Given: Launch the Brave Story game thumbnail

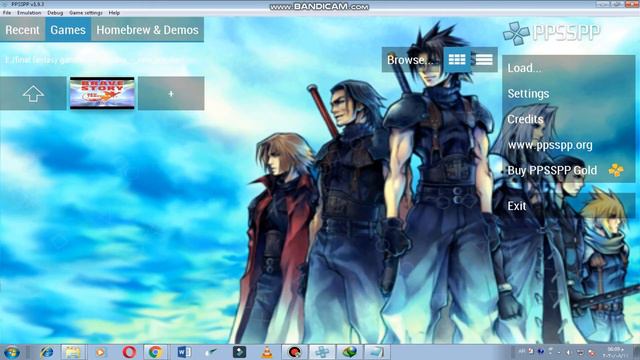Looking at the screenshot, I should 102,93.
